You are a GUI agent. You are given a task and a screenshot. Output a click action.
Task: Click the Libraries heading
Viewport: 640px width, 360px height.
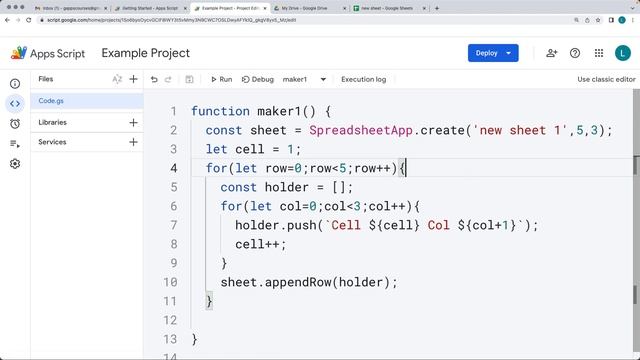[x=52, y=122]
